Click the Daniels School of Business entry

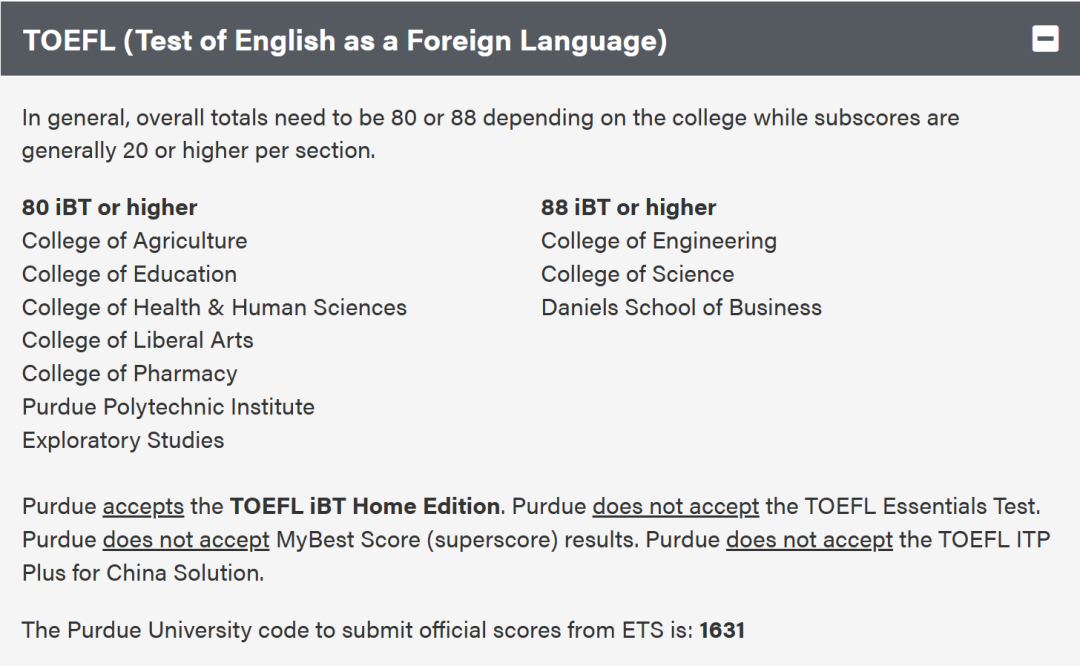[681, 307]
